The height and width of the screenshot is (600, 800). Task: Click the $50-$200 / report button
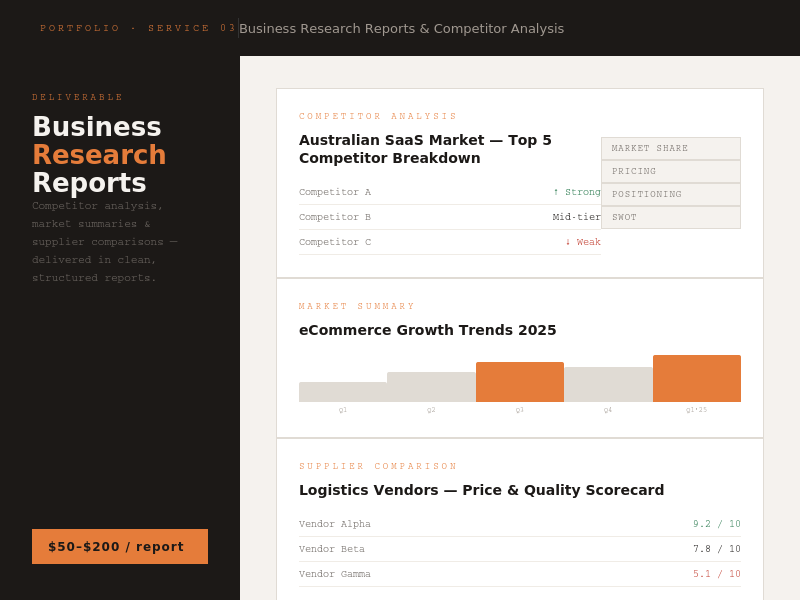(120, 546)
